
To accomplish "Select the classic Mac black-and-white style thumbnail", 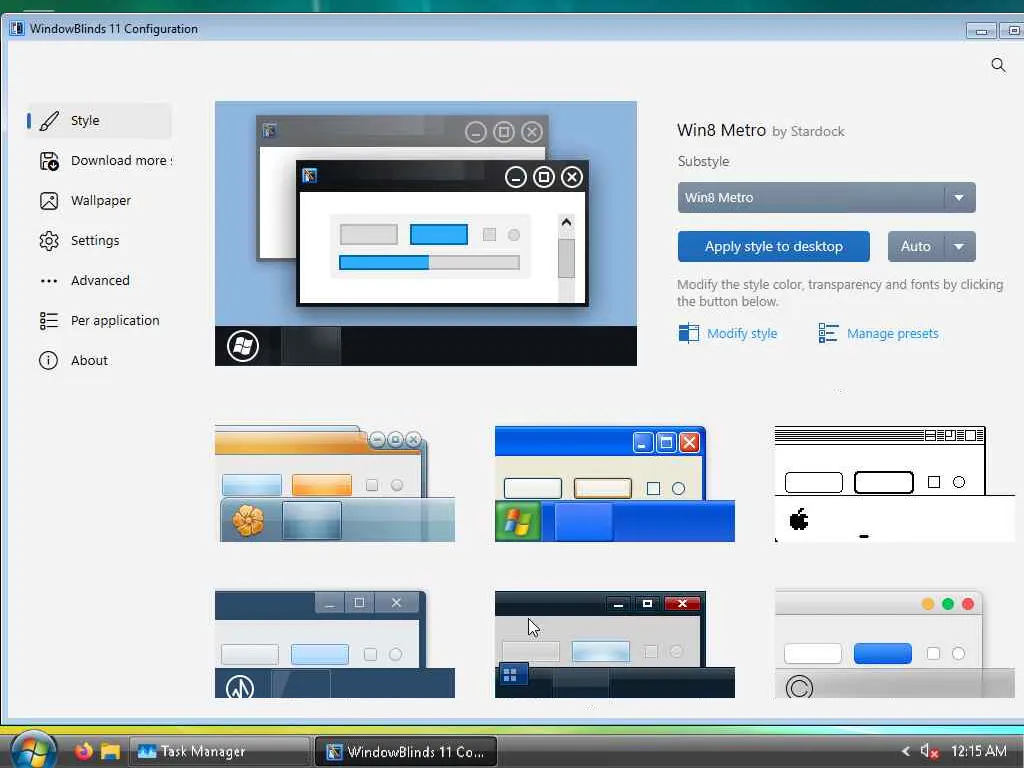I will [x=894, y=484].
